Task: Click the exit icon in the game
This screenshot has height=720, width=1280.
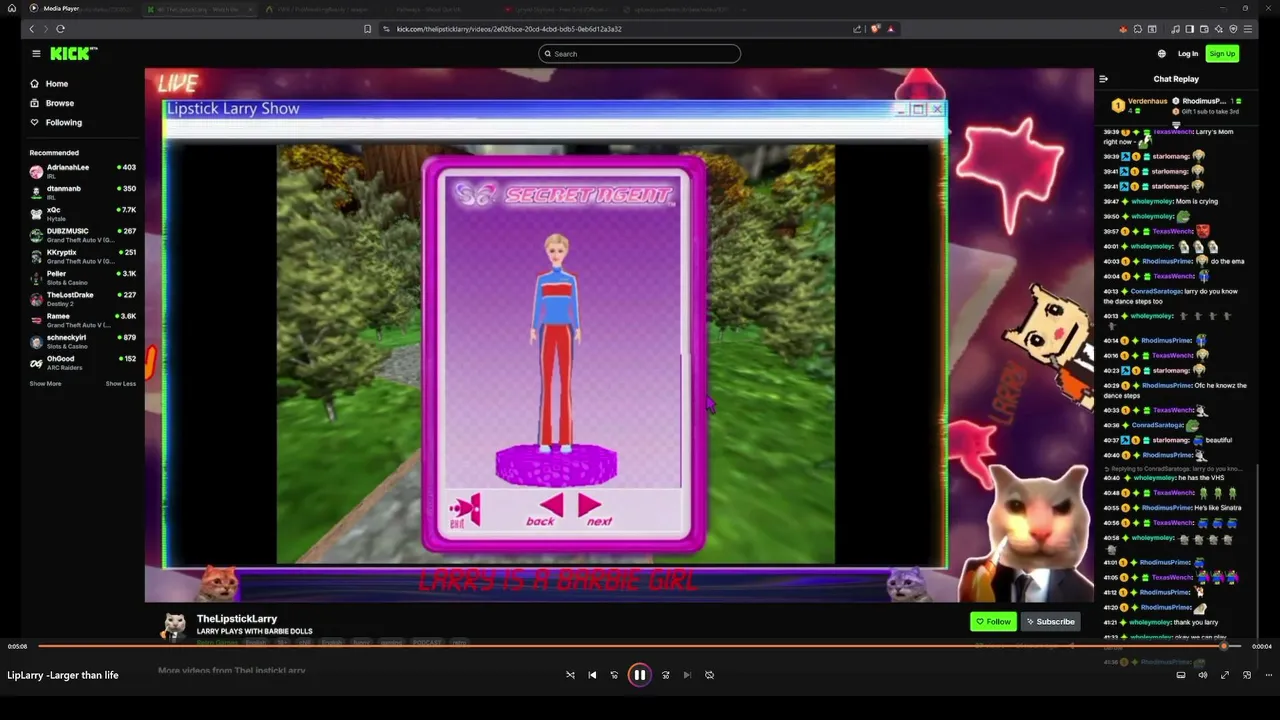Action: coord(466,510)
